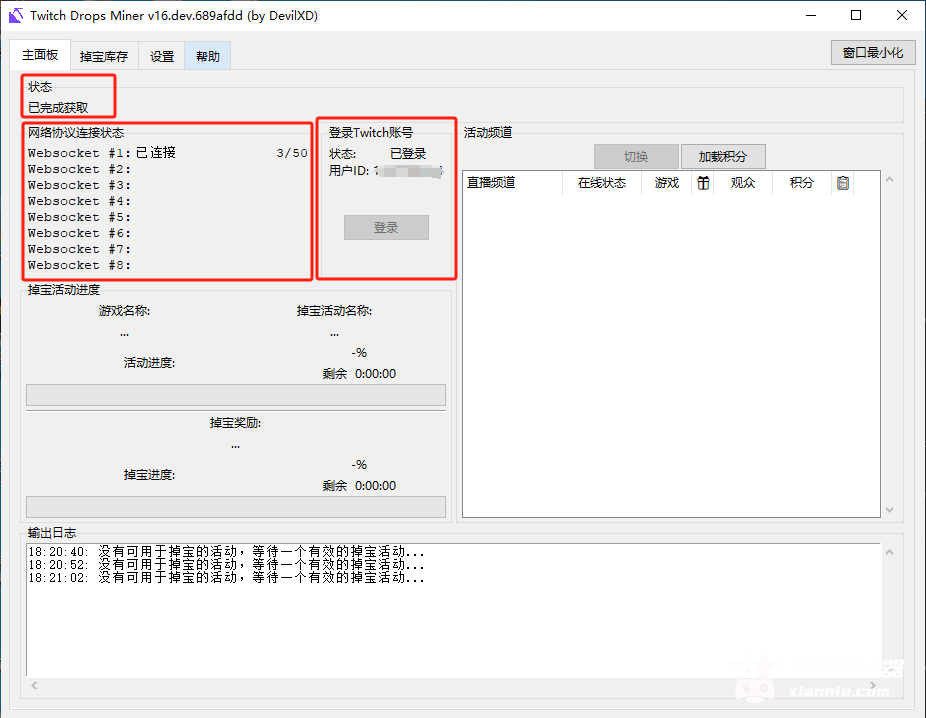Image resolution: width=926 pixels, height=718 pixels.
Task: Switch to the 主面板 tab
Action: (x=40, y=55)
